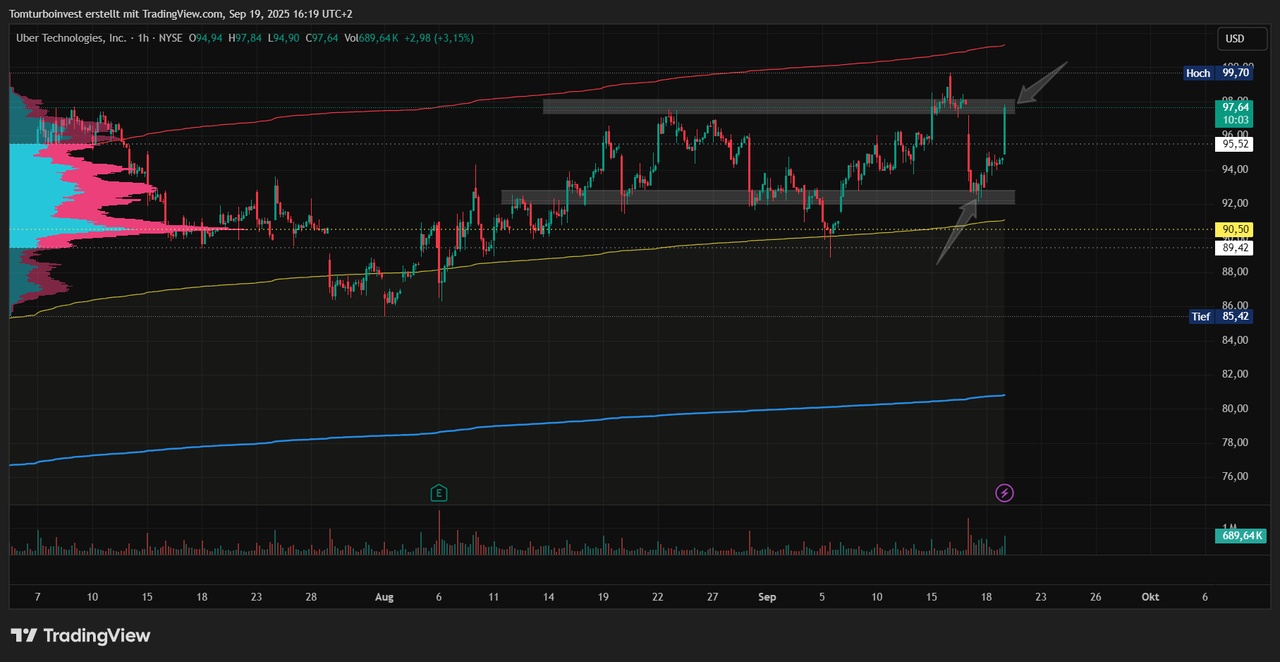Click the 'Okt' label on time axis

pyautogui.click(x=1150, y=597)
